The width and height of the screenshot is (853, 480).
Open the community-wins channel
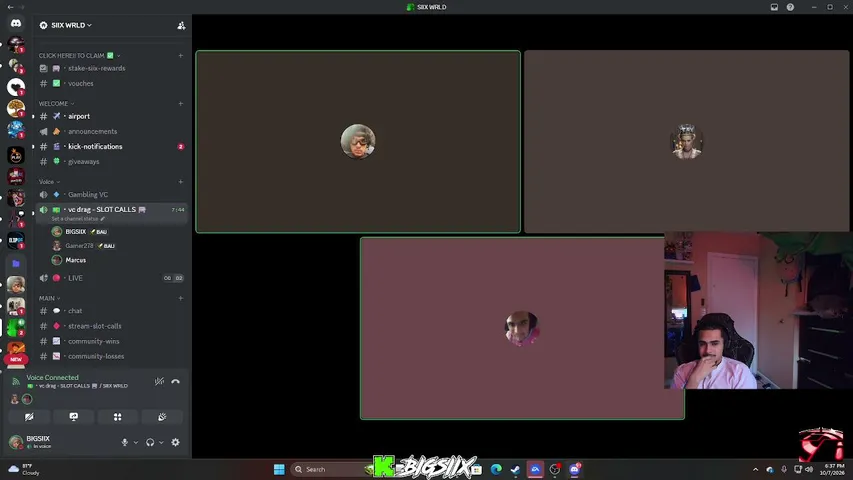[x=112, y=341]
